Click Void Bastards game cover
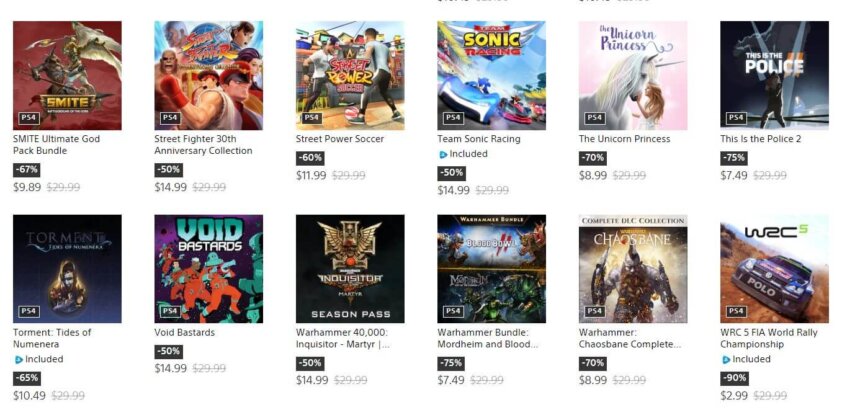This screenshot has height=420, width=842. pos(208,268)
